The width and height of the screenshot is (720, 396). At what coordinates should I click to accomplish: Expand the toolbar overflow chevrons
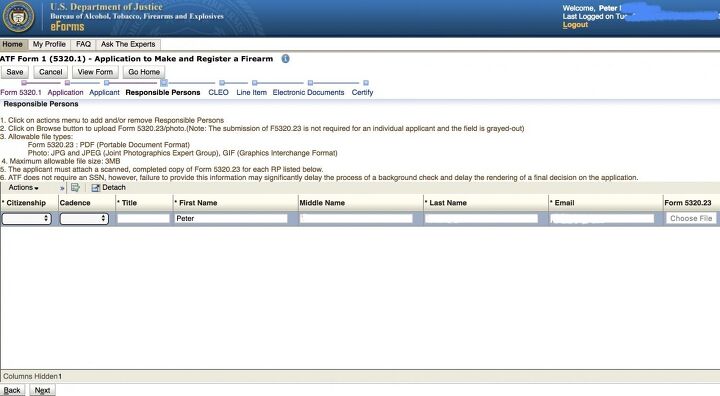coord(62,188)
